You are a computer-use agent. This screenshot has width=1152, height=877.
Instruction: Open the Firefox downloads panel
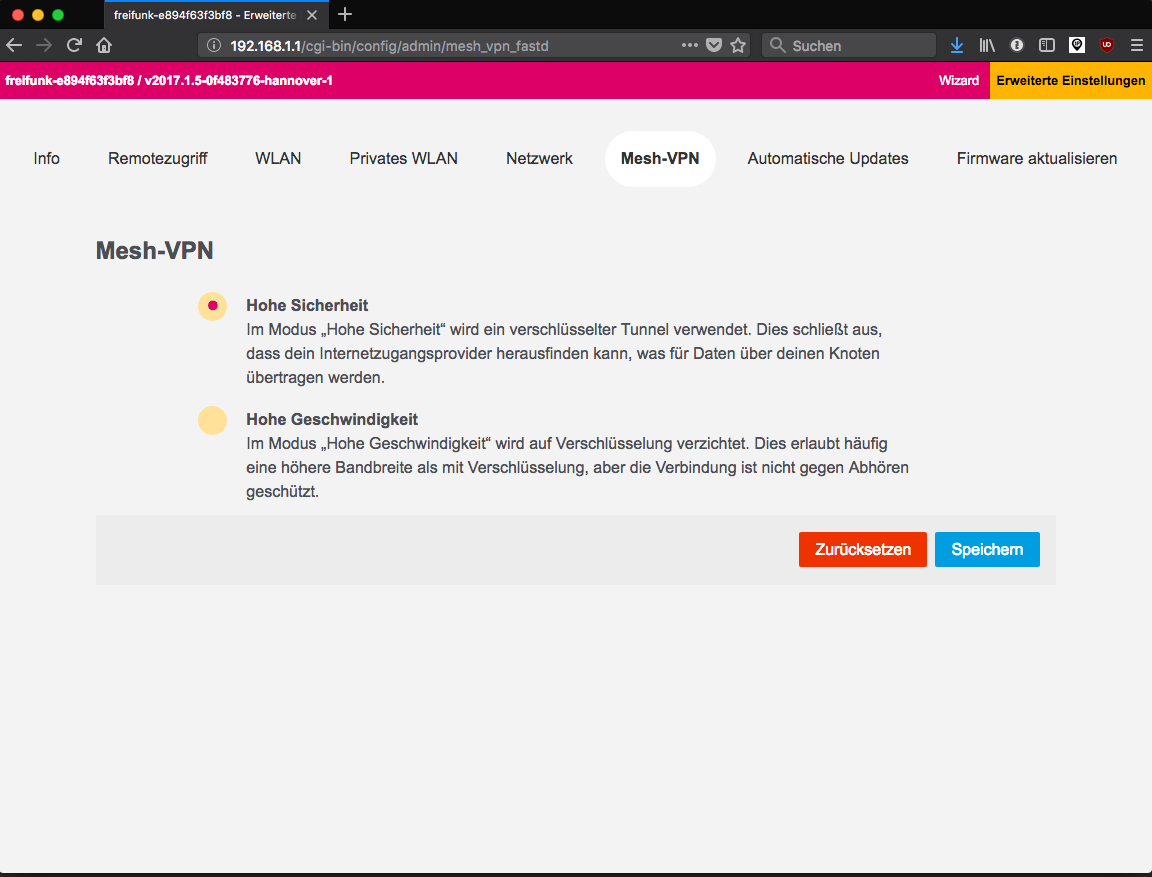(957, 45)
